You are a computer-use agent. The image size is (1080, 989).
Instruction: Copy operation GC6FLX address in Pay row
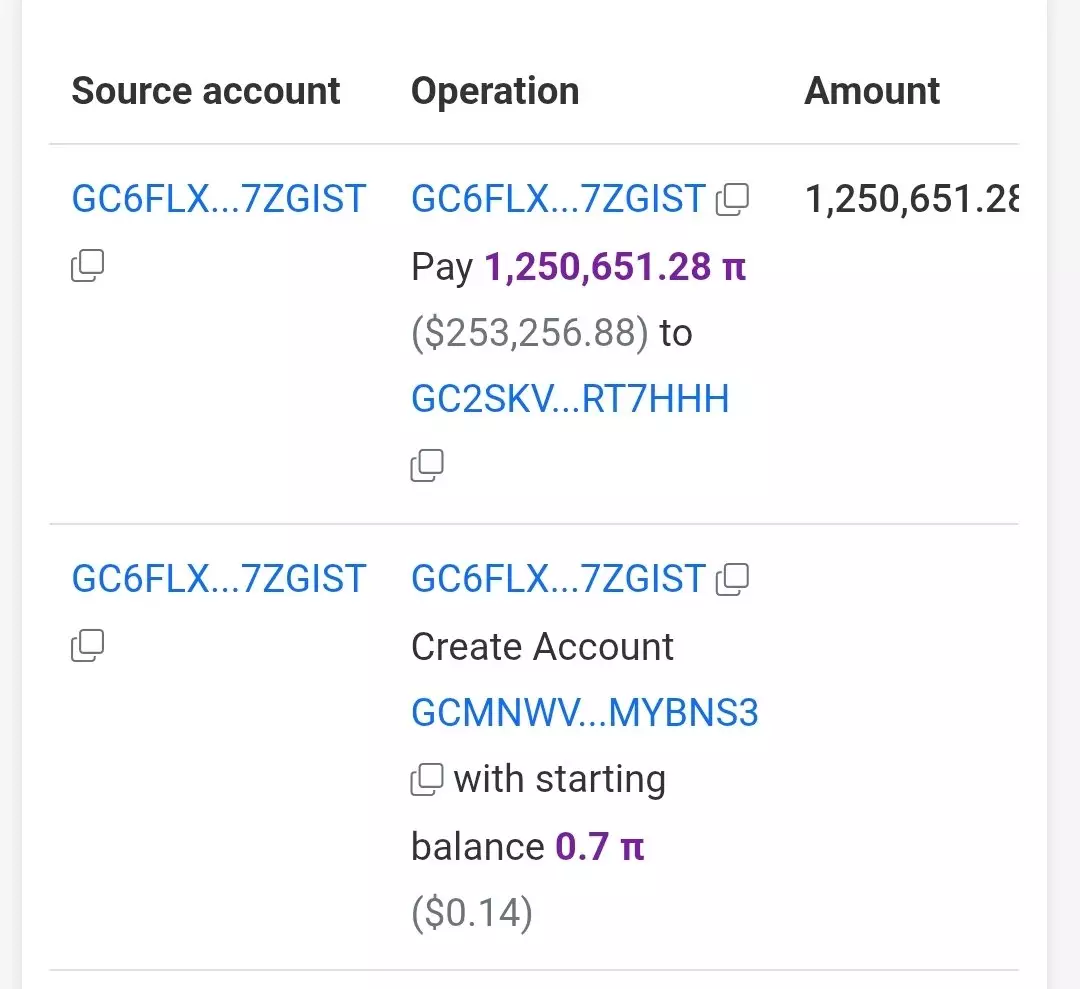point(732,200)
